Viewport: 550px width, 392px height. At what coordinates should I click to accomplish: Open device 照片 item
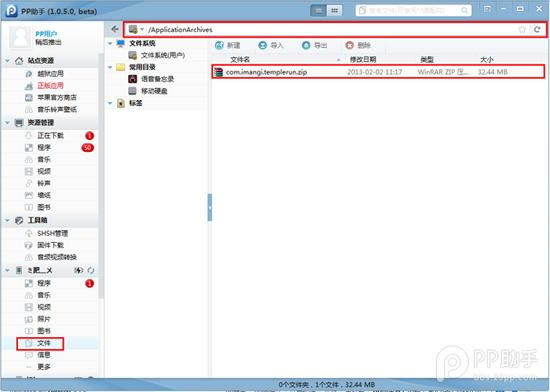click(44, 319)
